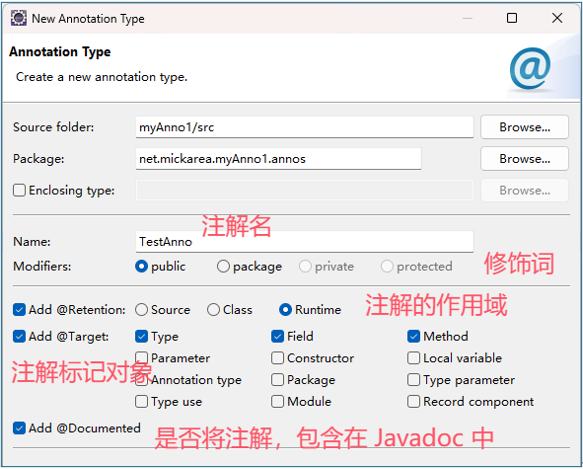This screenshot has width=583, height=469.
Task: Uncheck the Field target checkbox
Action: point(278,337)
